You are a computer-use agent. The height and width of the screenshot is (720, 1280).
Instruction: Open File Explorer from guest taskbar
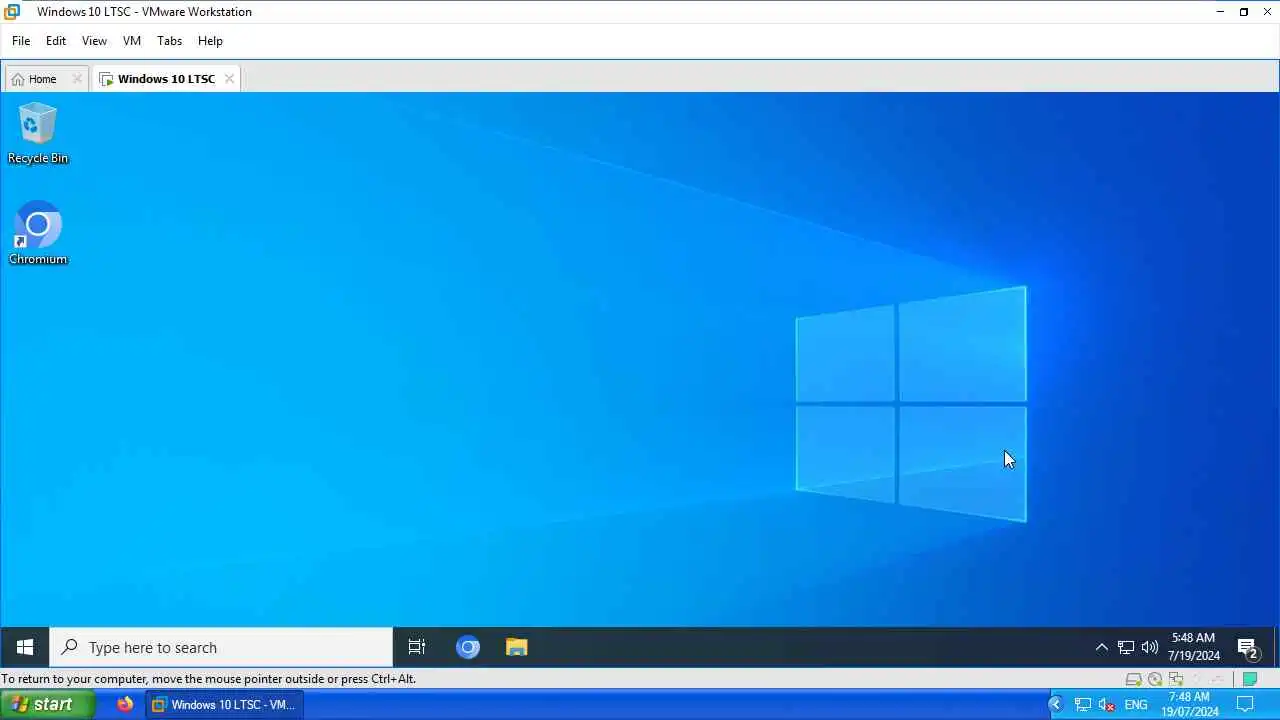point(516,647)
